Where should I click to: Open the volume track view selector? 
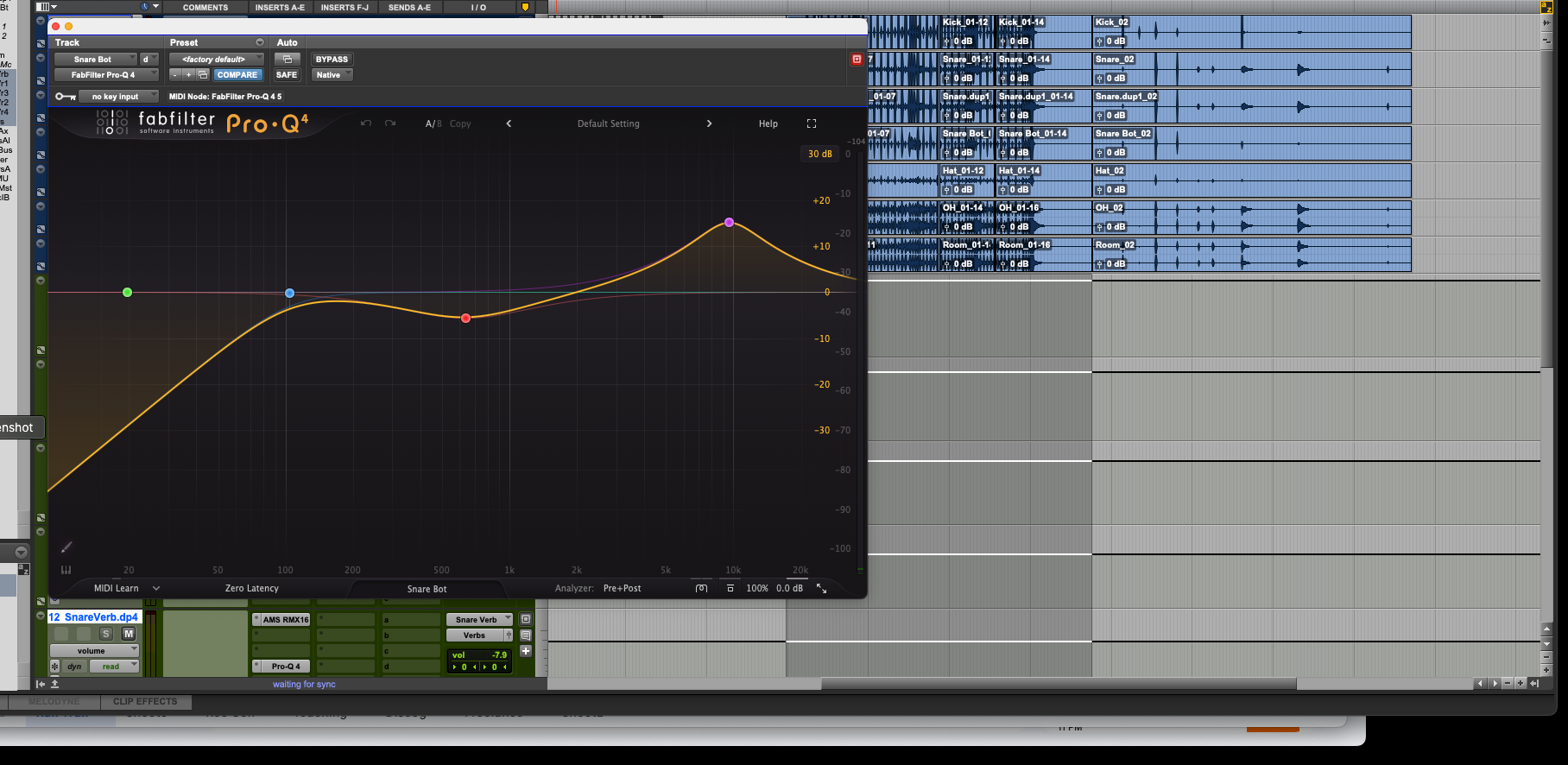point(94,651)
